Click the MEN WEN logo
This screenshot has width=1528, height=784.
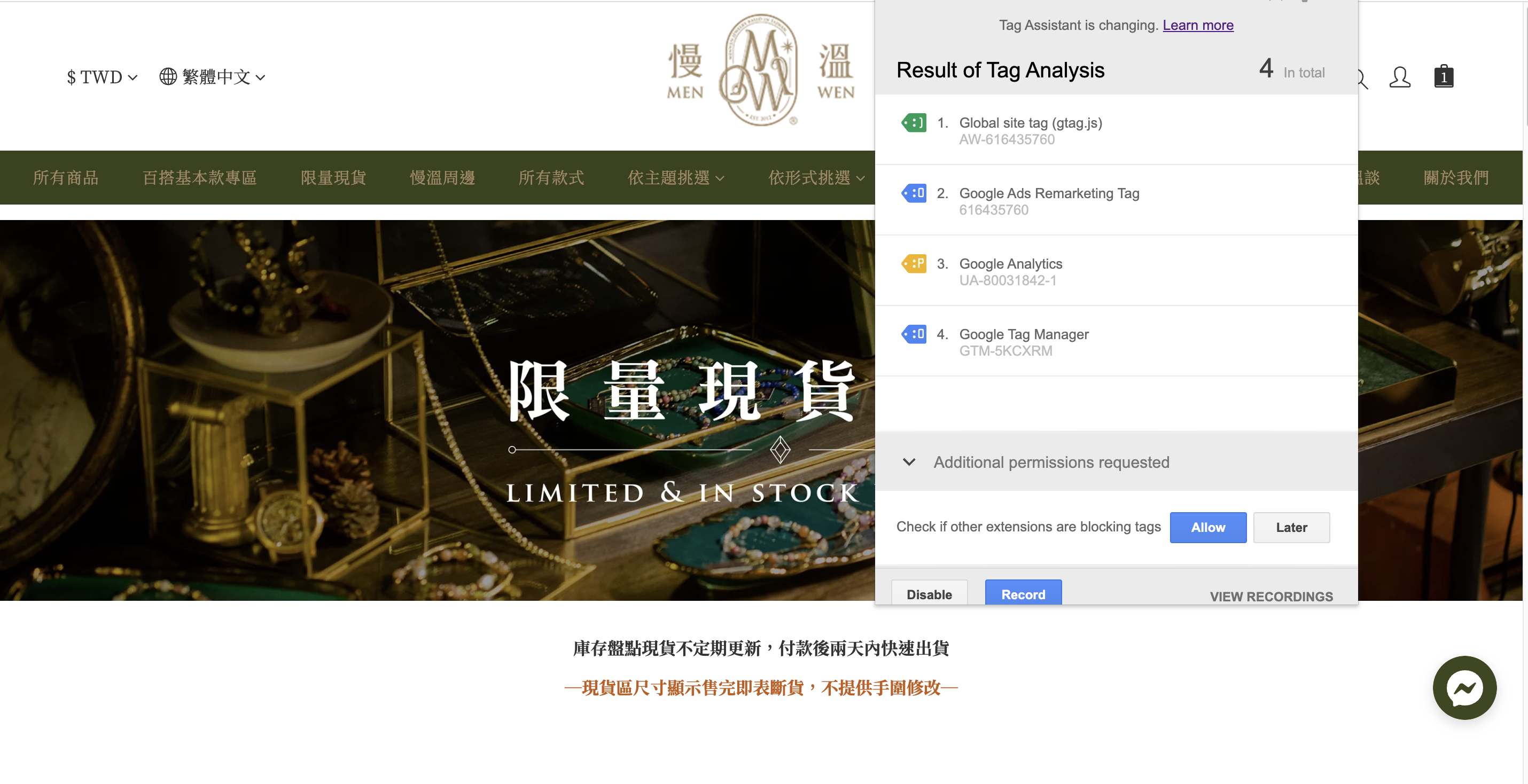[760, 70]
